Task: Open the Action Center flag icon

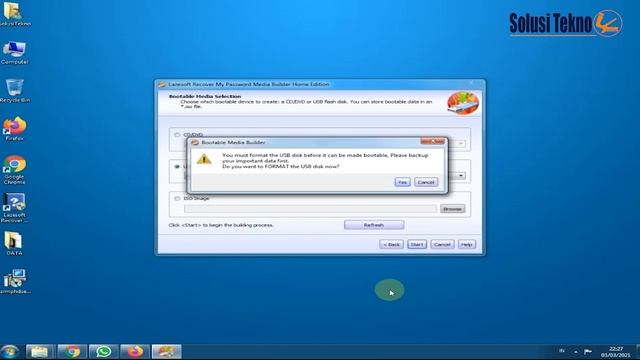Action: coord(588,351)
